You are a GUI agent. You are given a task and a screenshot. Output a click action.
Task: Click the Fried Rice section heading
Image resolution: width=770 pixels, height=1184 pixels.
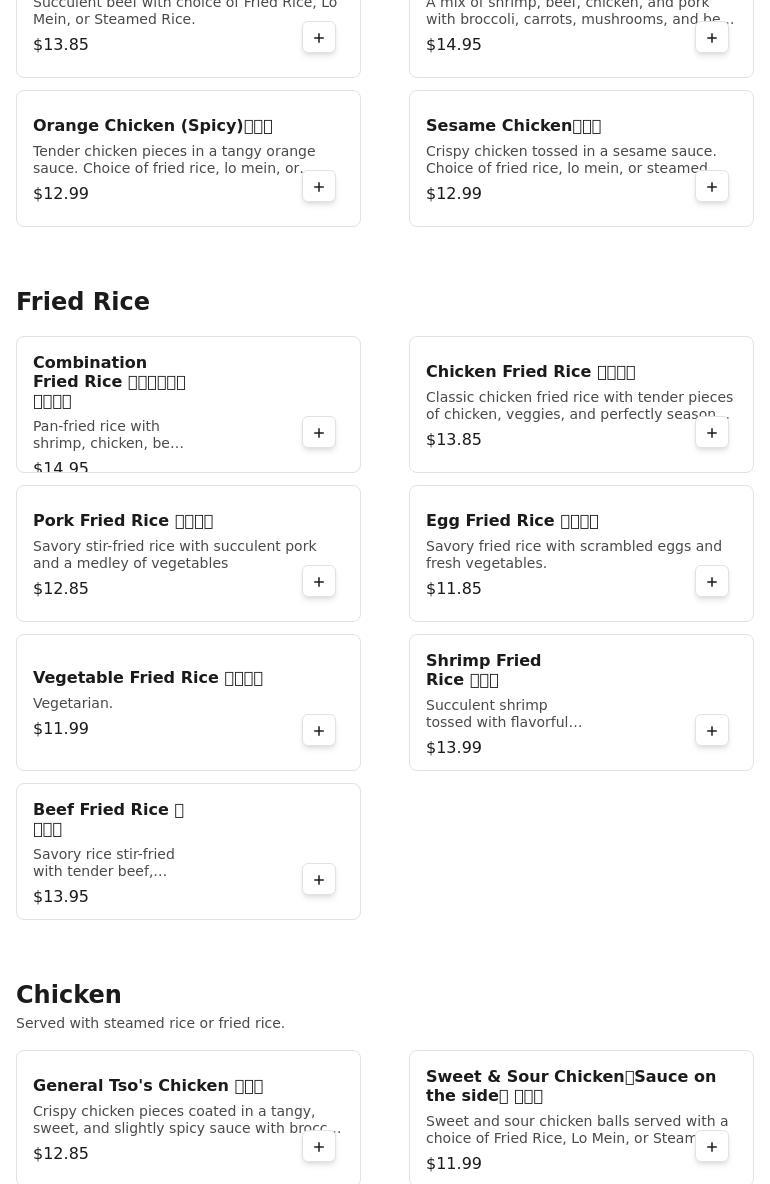[83, 302]
